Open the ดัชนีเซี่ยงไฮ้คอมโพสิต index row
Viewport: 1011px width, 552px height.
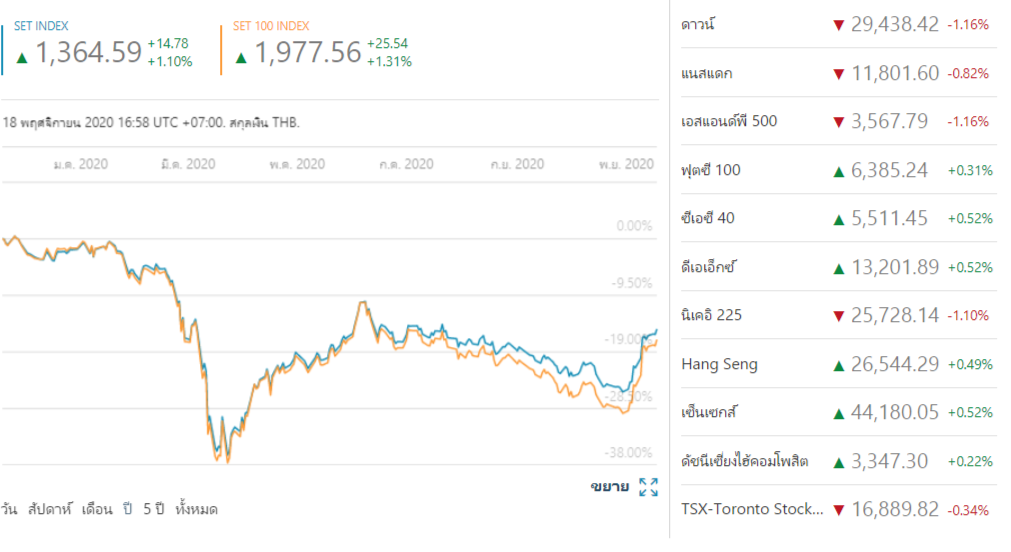coord(839,460)
